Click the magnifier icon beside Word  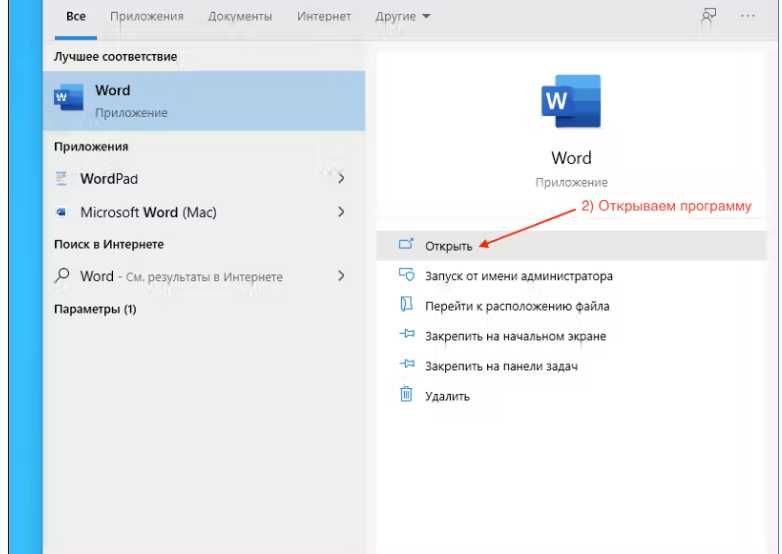(x=62, y=275)
